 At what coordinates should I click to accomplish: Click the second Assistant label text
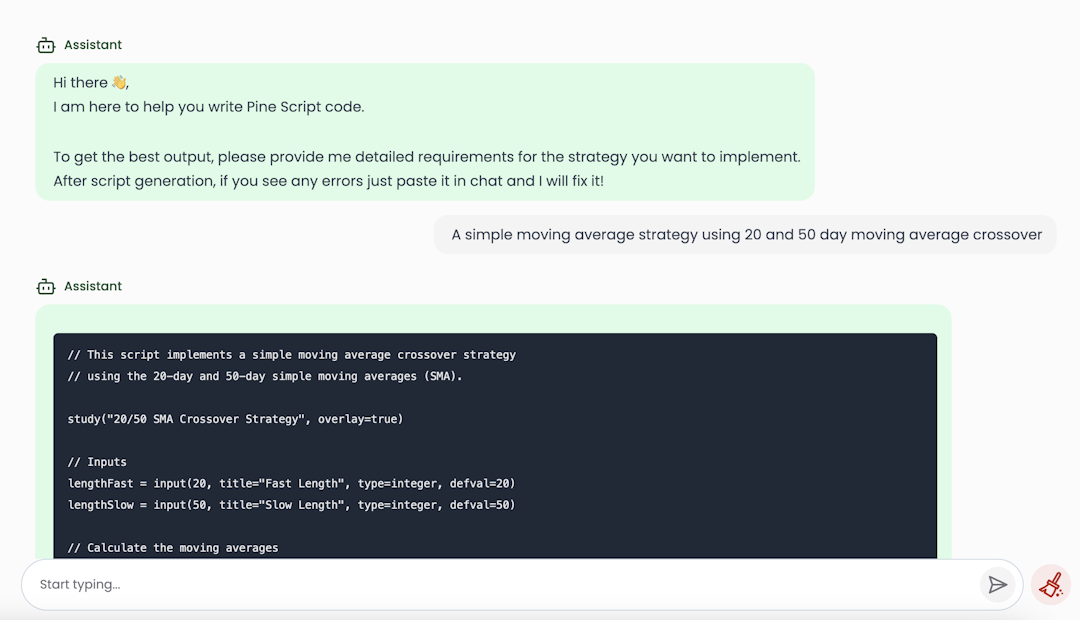point(92,286)
